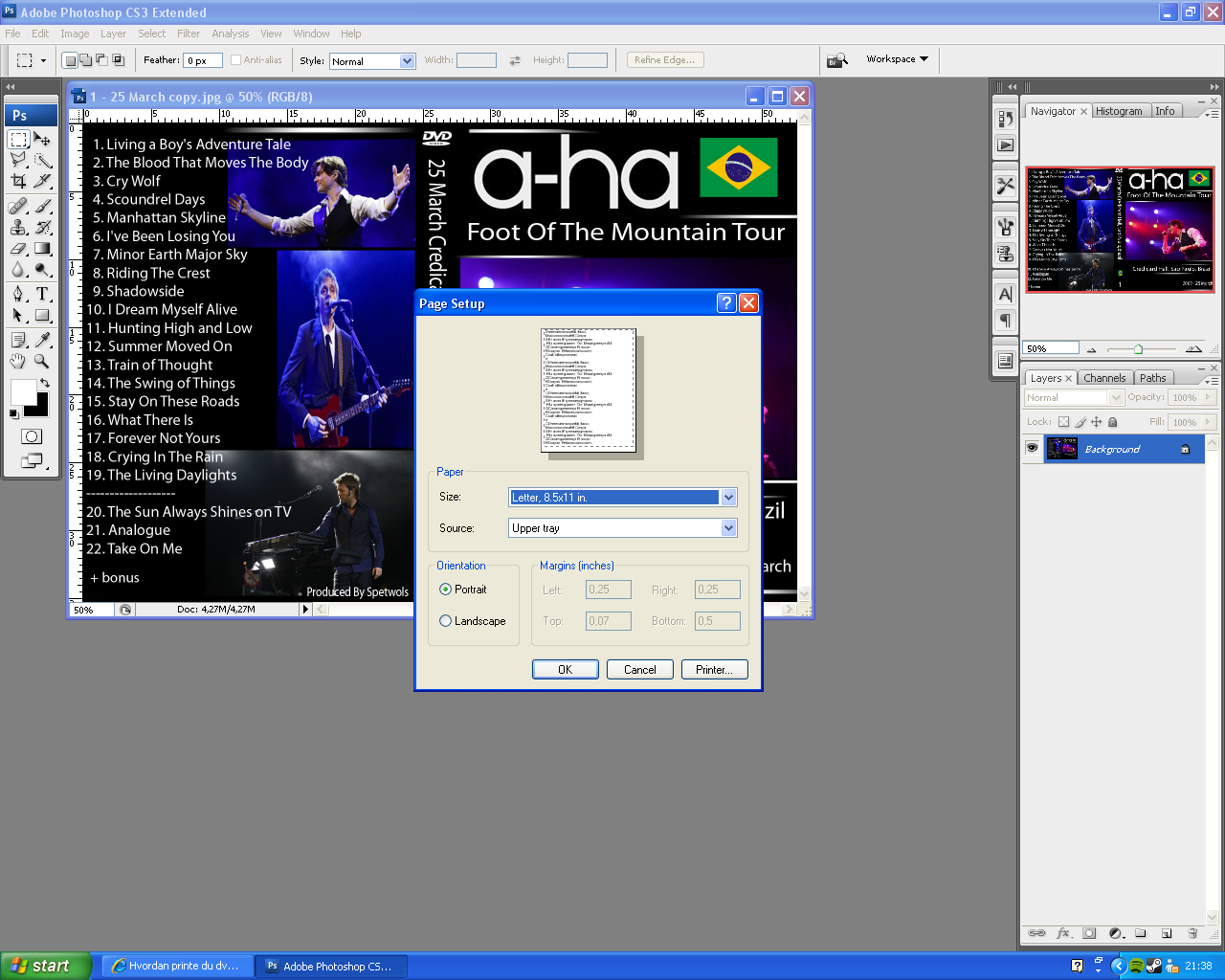The height and width of the screenshot is (980, 1225).
Task: Select the Magic Wand tool
Action: [x=42, y=160]
